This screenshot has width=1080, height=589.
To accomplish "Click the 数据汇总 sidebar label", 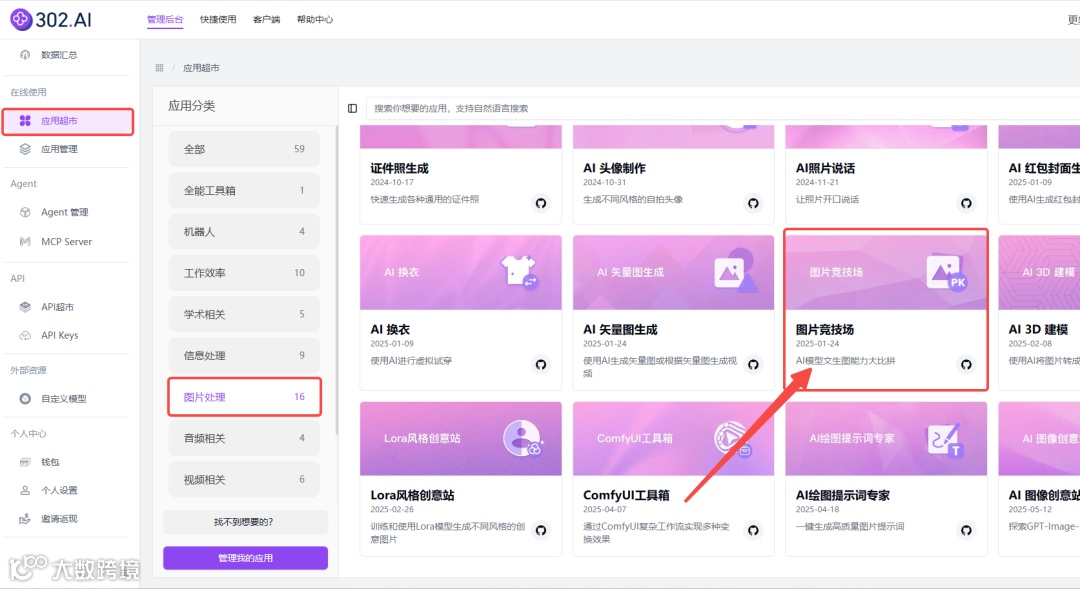I will [x=59, y=54].
